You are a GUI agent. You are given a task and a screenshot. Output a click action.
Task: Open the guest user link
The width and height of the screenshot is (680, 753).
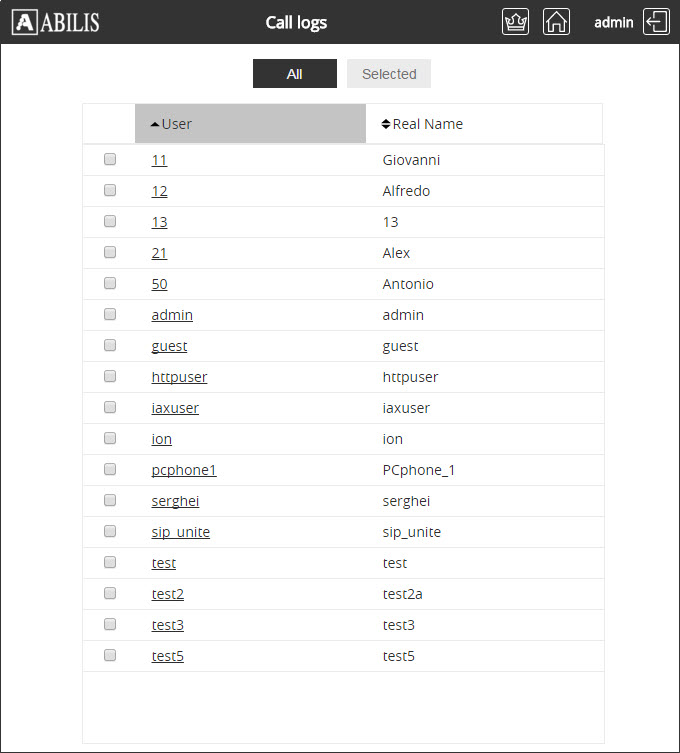pyautogui.click(x=169, y=346)
